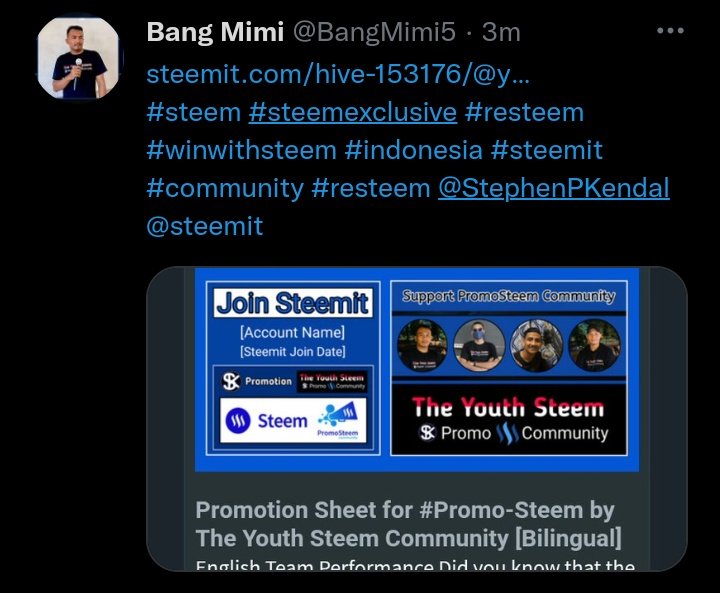Screen dimensions: 720x593
Task: Click the @steemit mention
Action: point(205,226)
